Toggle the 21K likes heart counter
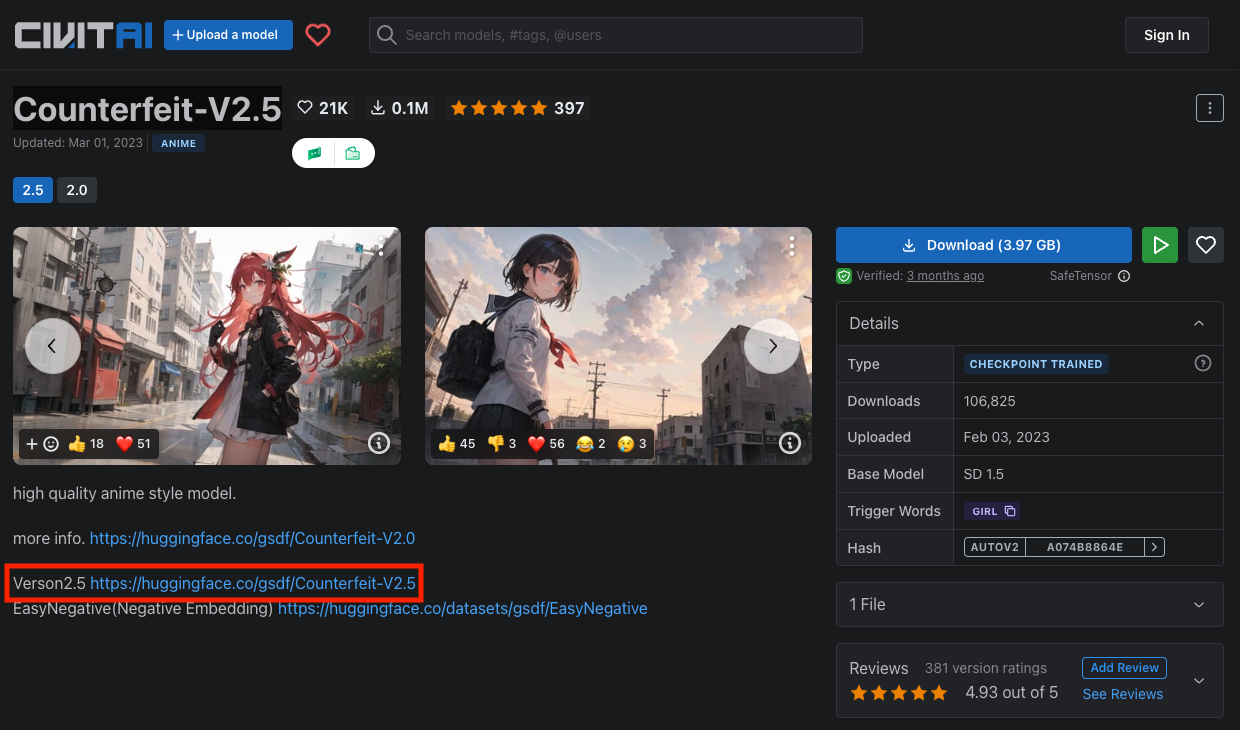Screen dimensions: 1240x730 tap(323, 108)
